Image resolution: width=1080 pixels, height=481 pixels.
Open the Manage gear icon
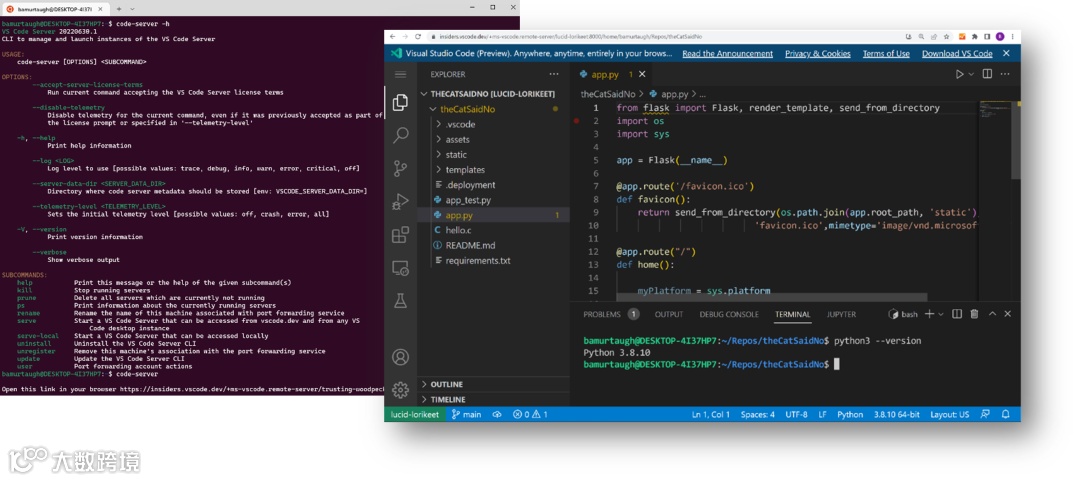(400, 390)
